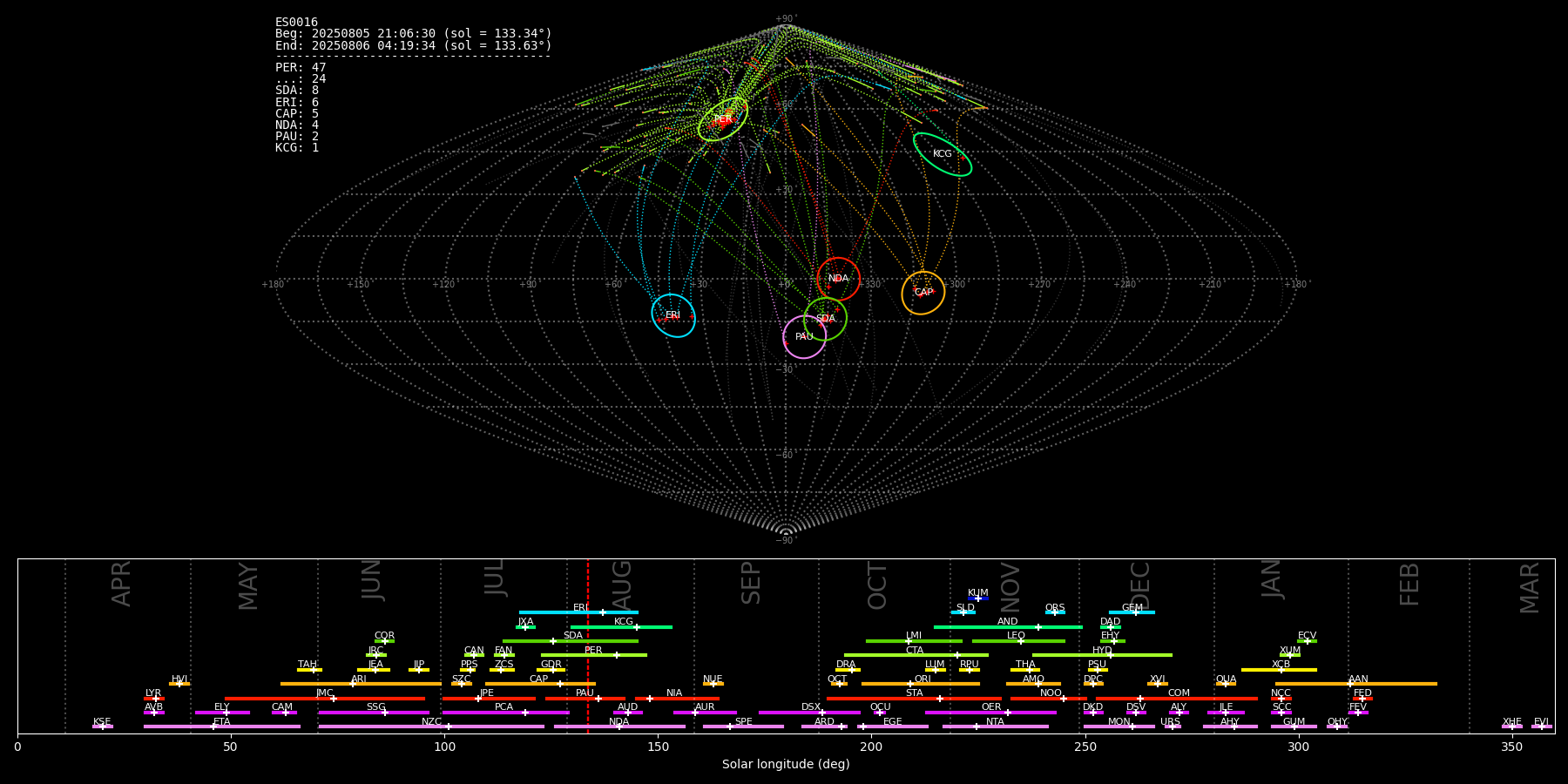The width and height of the screenshot is (1568, 784).
Task: Click the orange CAP radiant circle on map
Action: (923, 293)
